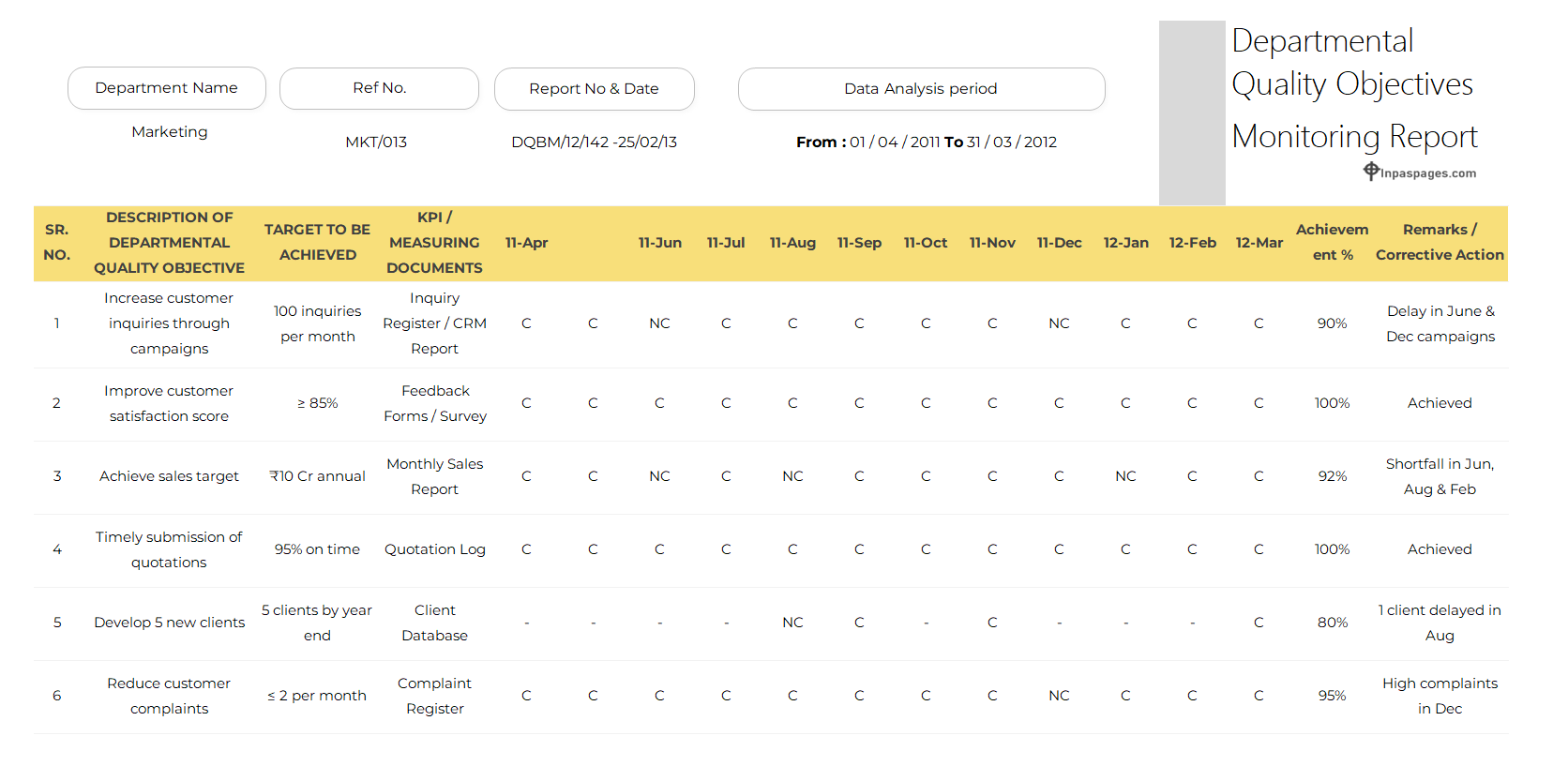
Task: Click the Achievement % column header
Action: tap(1332, 243)
